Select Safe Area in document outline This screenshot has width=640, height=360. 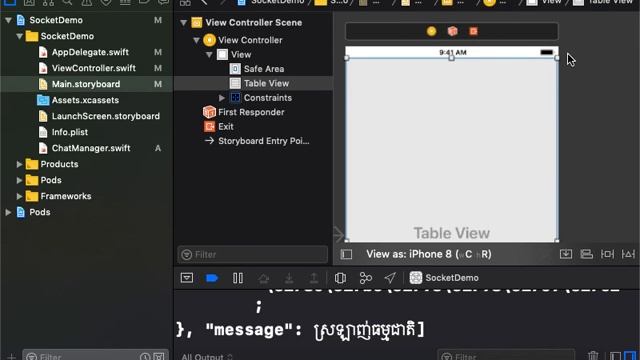[264, 69]
